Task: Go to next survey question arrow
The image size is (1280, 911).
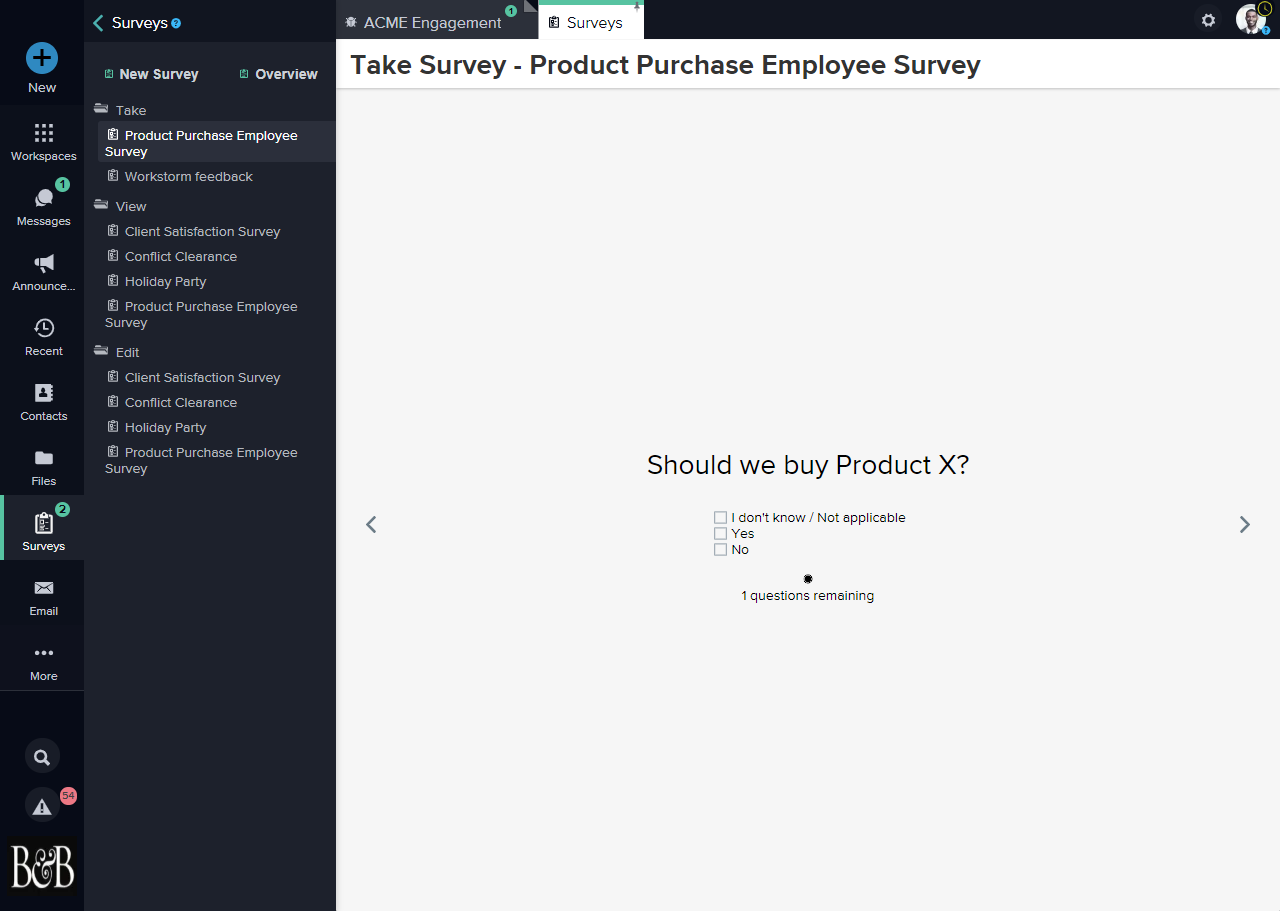Action: pos(1245,524)
